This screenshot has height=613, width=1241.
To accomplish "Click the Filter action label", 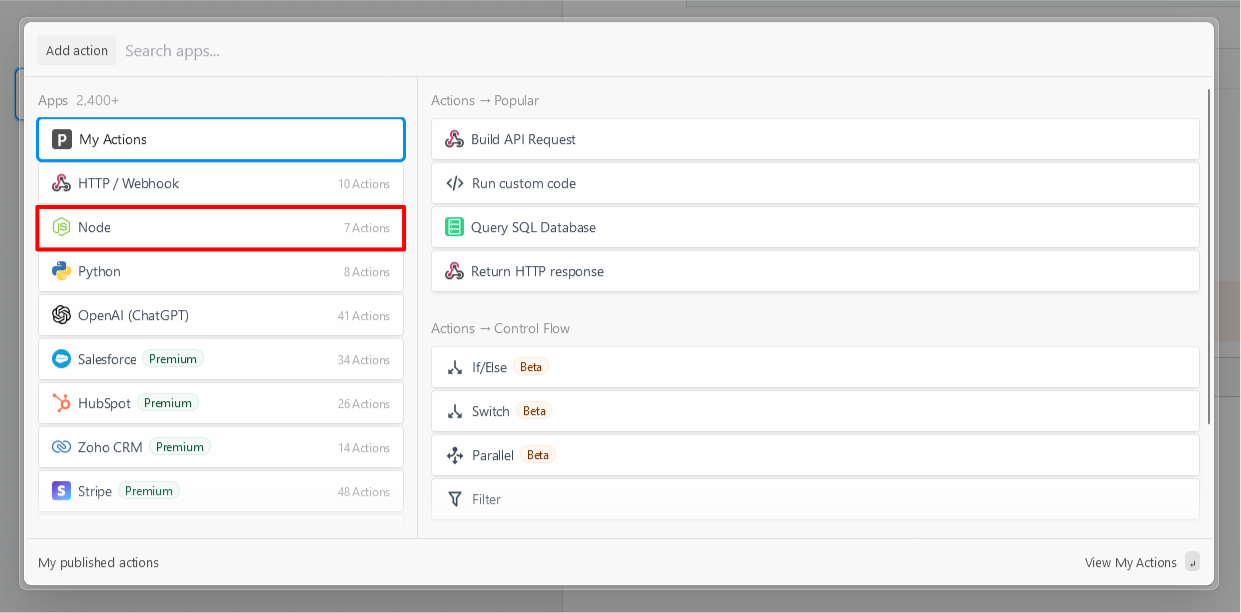I will (487, 499).
